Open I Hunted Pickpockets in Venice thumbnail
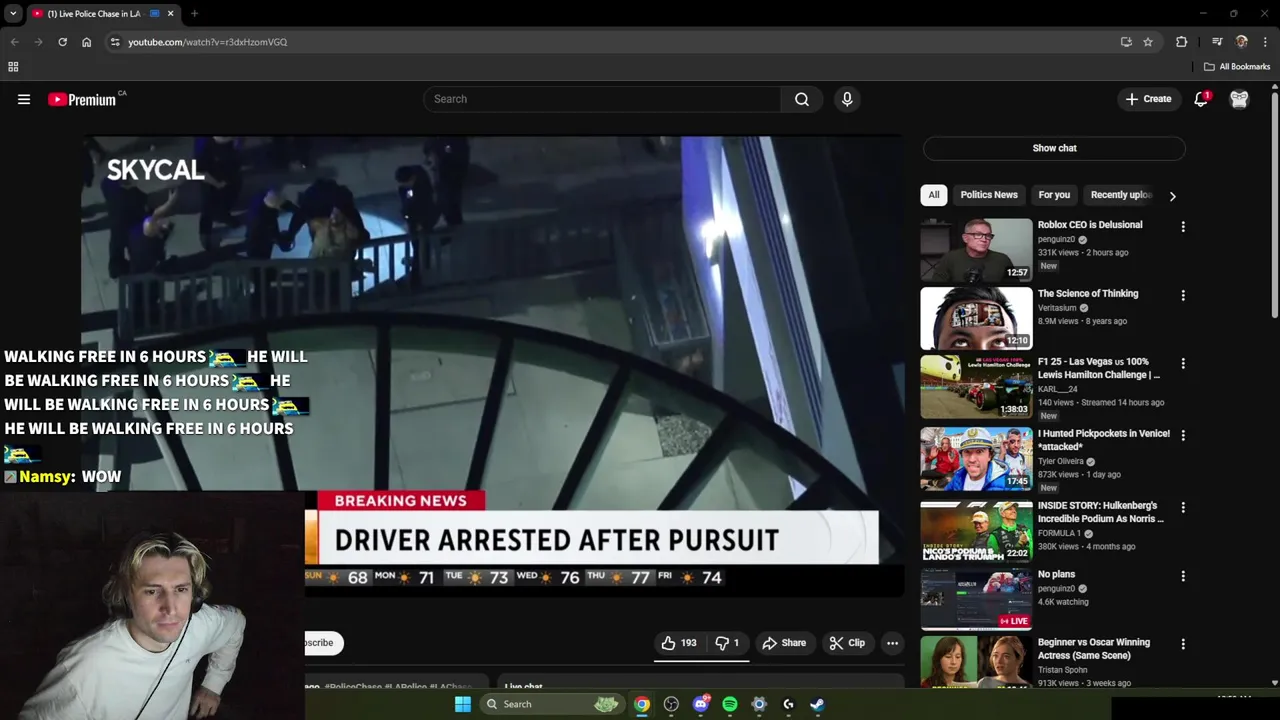This screenshot has height=720, width=1280. [x=976, y=459]
